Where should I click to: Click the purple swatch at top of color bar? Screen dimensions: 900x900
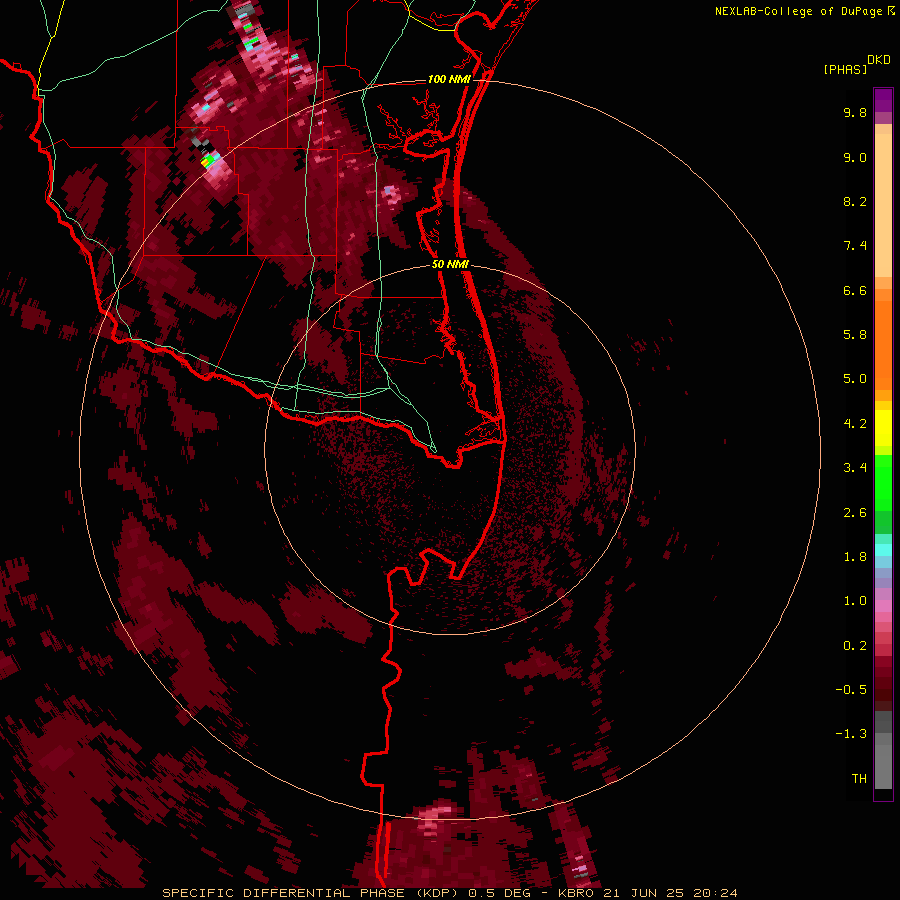pyautogui.click(x=883, y=101)
